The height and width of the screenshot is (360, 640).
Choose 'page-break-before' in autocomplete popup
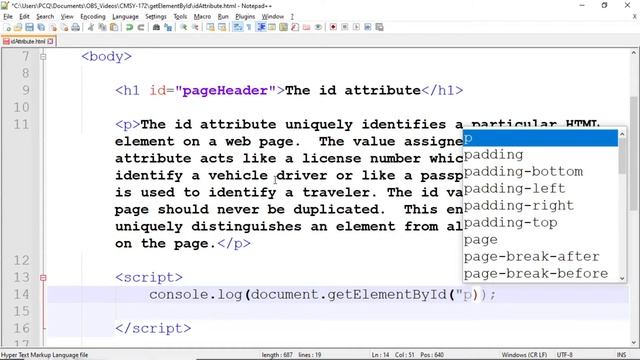(x=540, y=273)
